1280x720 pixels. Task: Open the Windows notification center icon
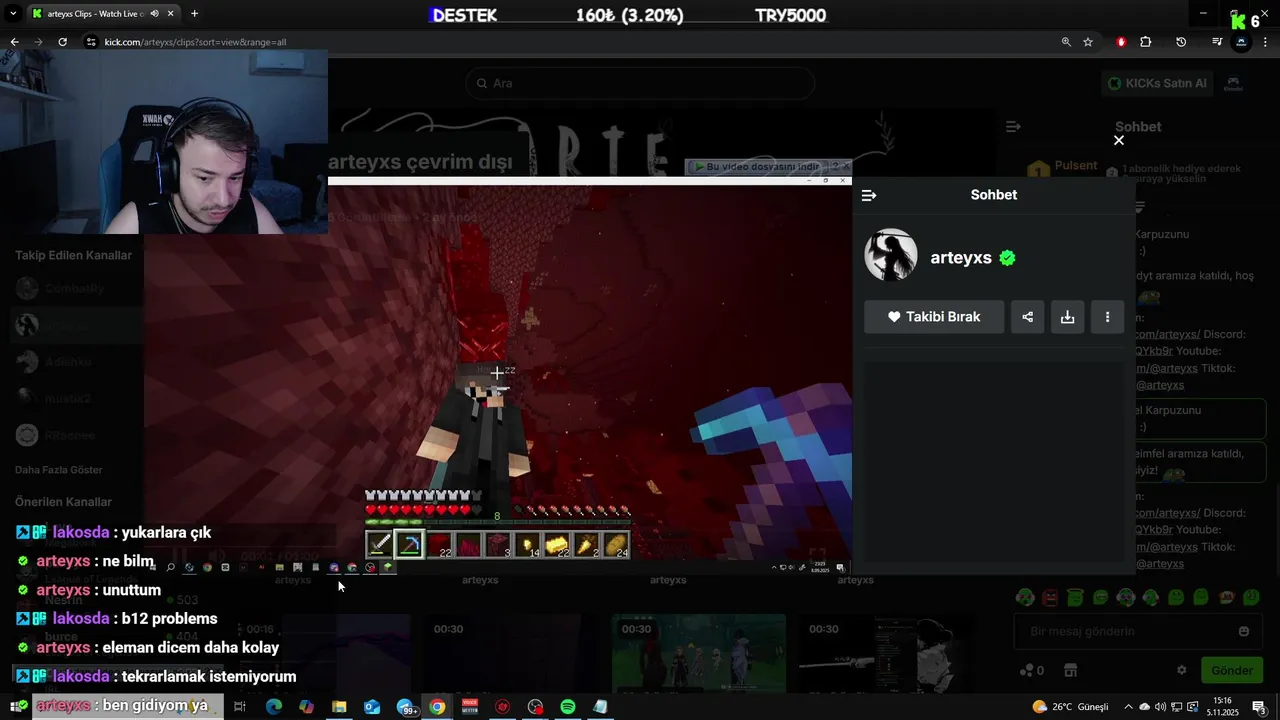click(1259, 707)
